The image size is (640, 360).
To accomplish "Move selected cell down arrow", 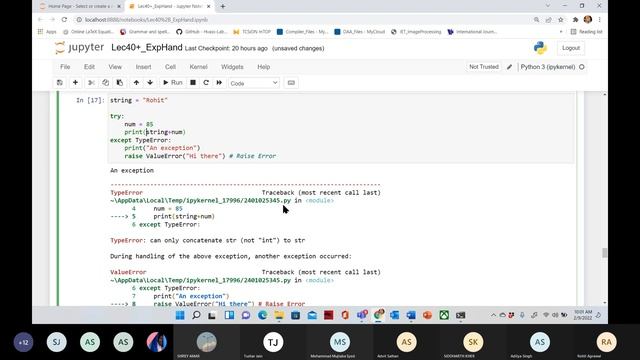I will point(150,83).
